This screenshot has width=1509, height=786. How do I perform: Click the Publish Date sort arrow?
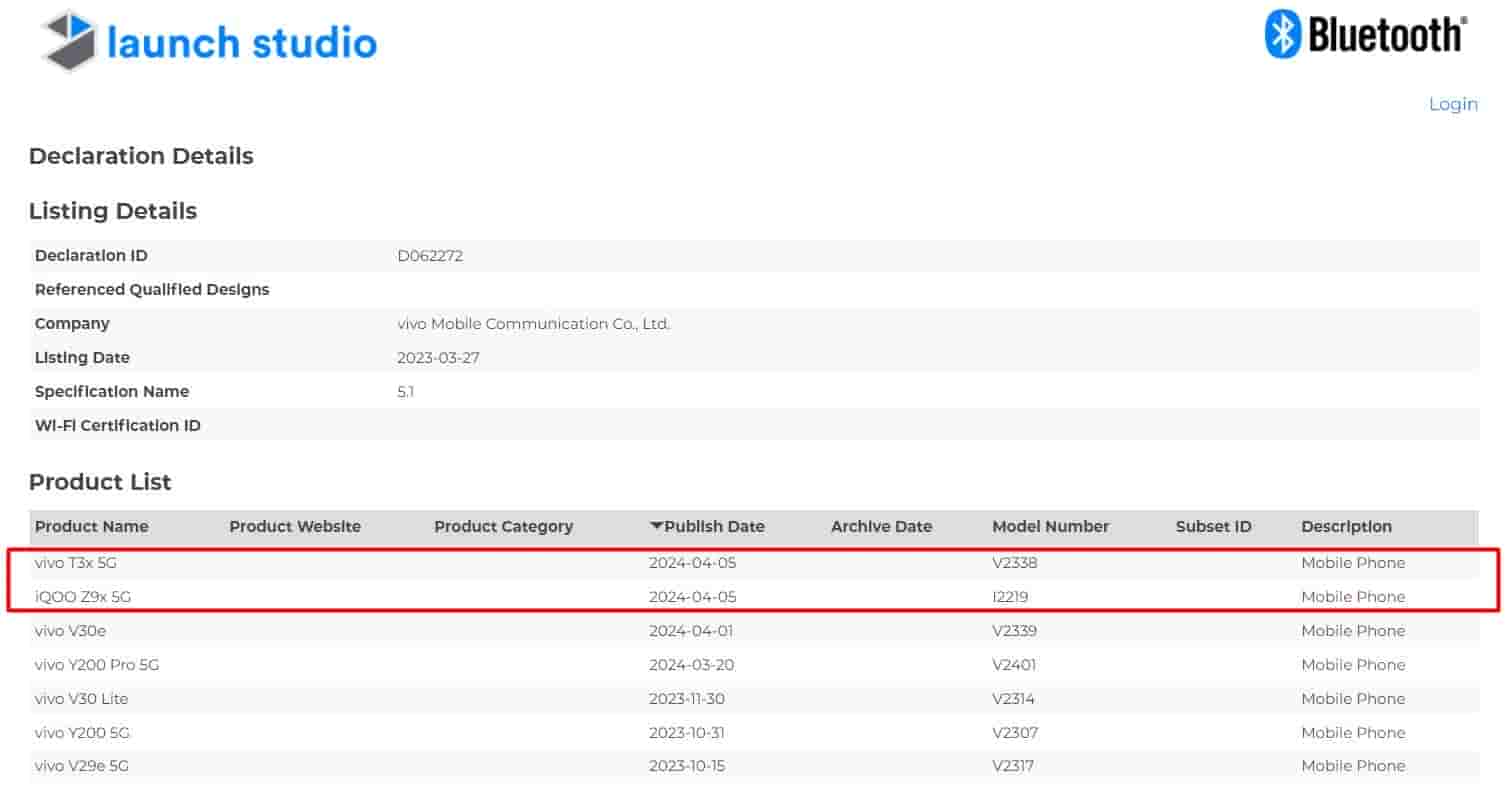656,526
